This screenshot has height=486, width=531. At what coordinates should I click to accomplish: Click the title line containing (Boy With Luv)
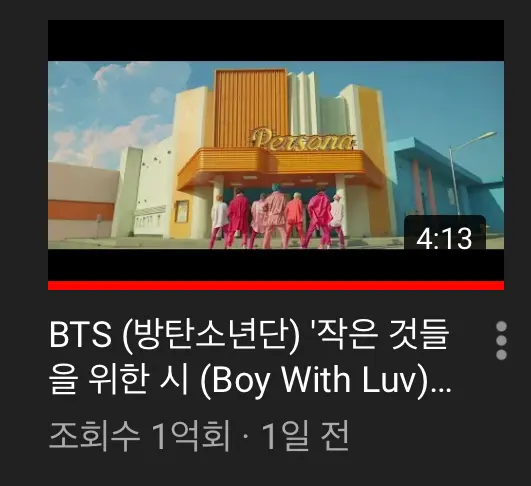(x=250, y=381)
